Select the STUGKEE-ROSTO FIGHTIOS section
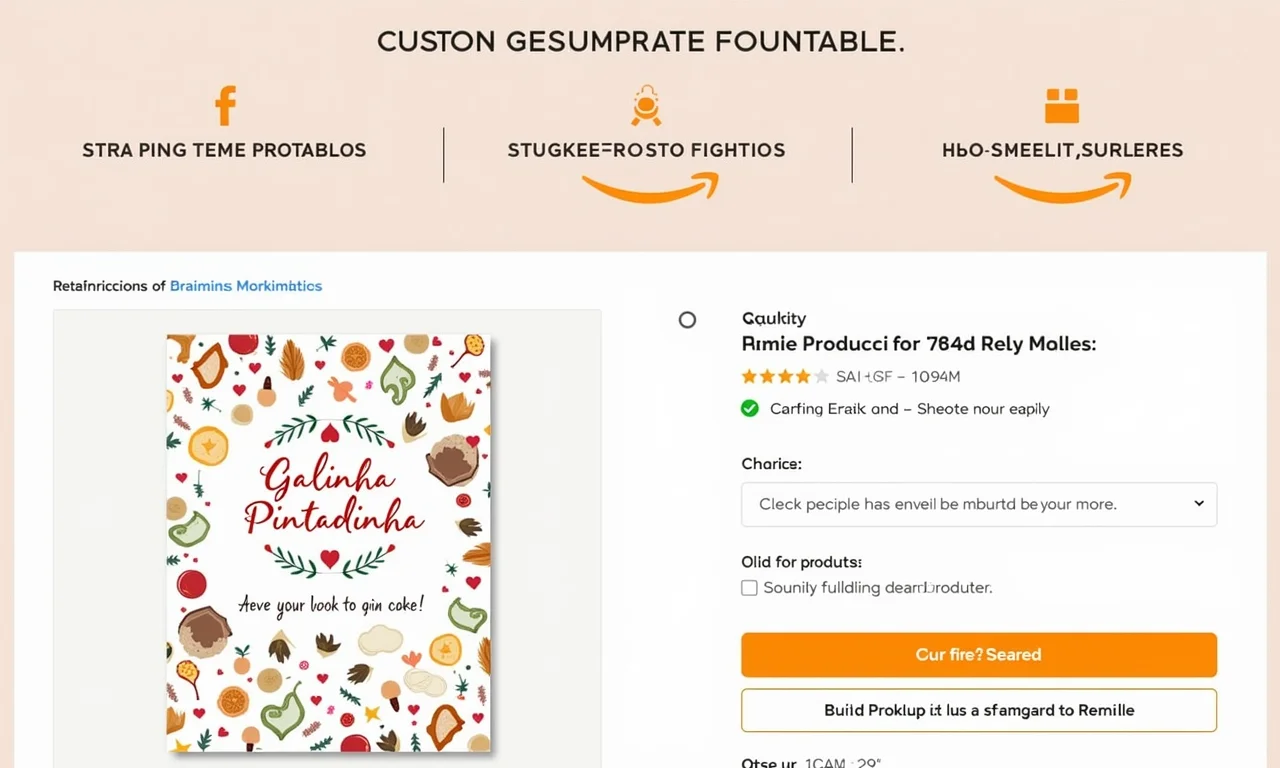The image size is (1280, 768). coord(646,149)
